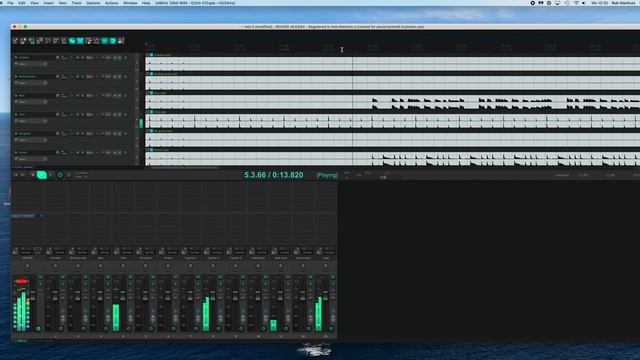Adjust the playback rate slider in transport

pos(384,178)
